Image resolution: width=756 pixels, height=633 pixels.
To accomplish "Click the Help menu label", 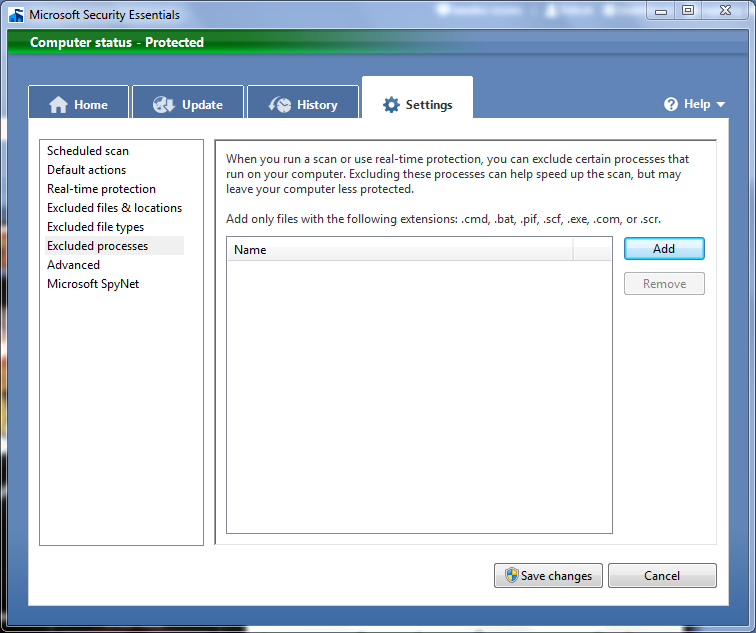I will [697, 104].
